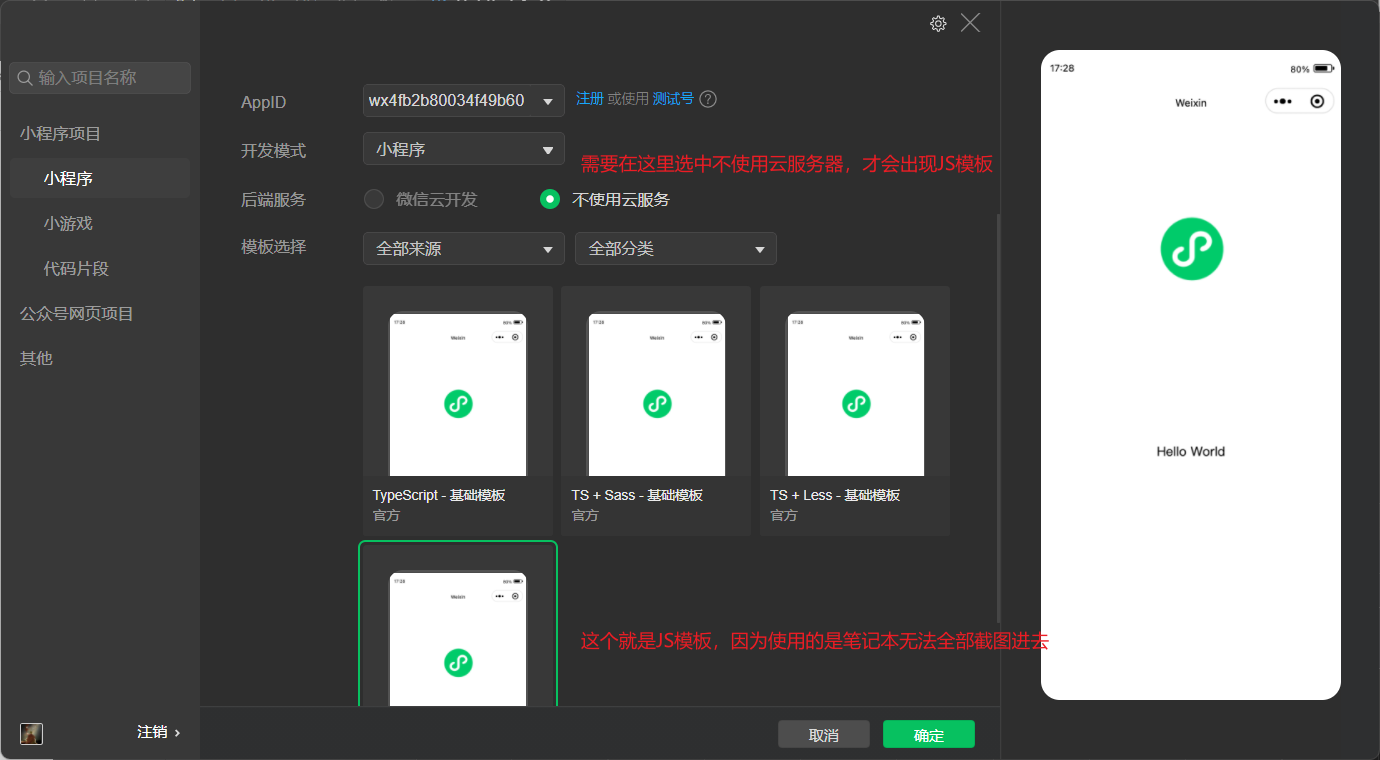Expand the 开发模式 dropdown
This screenshot has height=760, width=1380.
[464, 149]
